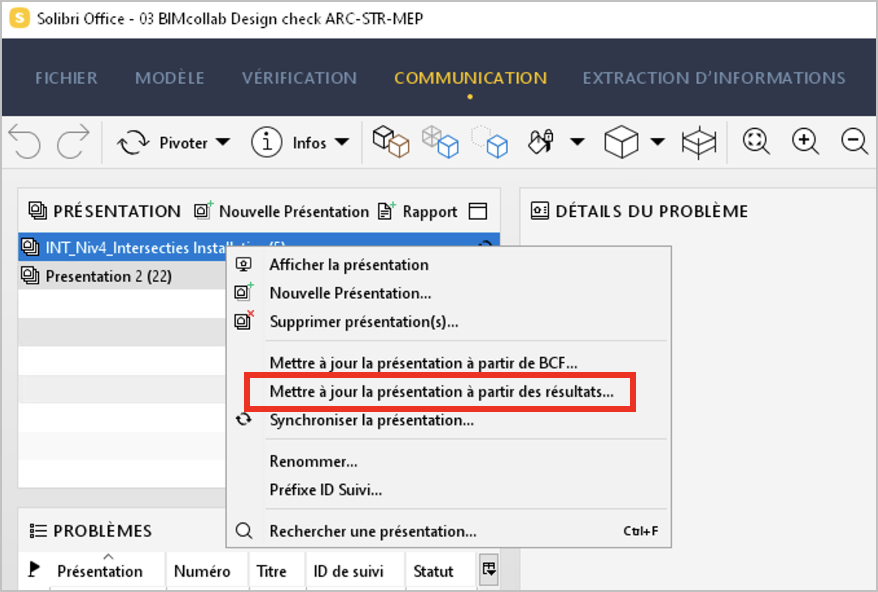Screen dimensions: 878x592
Task: Click the zoom in magnifier icon
Action: tap(805, 141)
